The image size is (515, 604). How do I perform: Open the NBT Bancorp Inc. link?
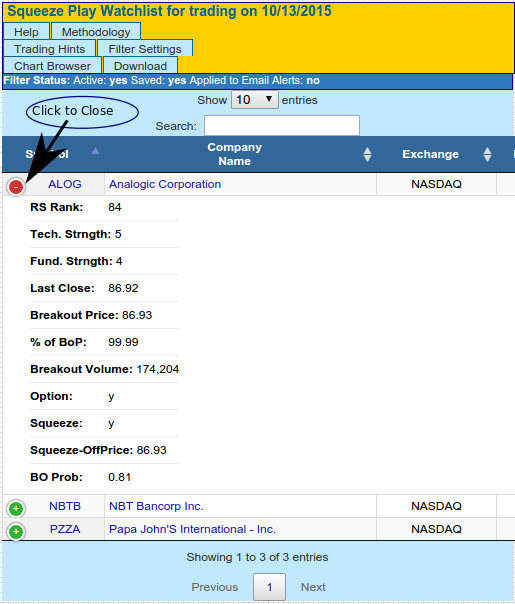click(156, 506)
